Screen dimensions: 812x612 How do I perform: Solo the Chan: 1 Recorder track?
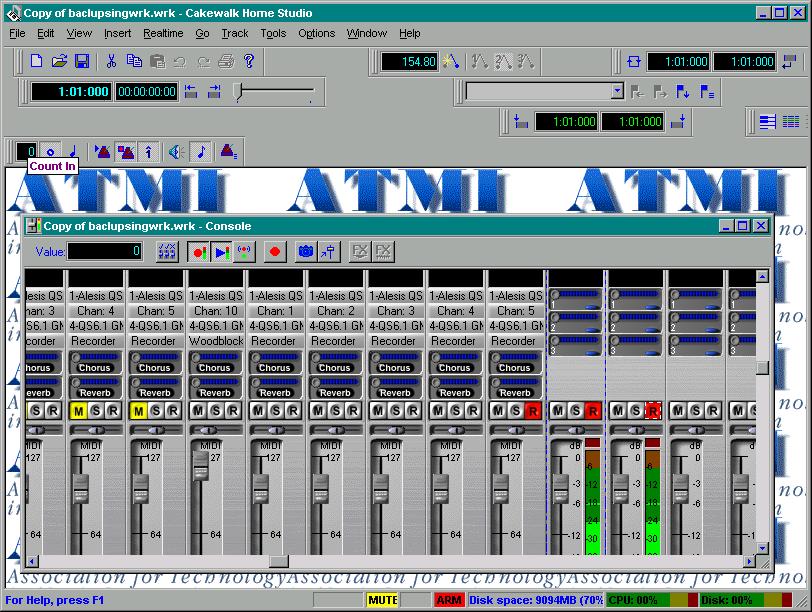(276, 411)
